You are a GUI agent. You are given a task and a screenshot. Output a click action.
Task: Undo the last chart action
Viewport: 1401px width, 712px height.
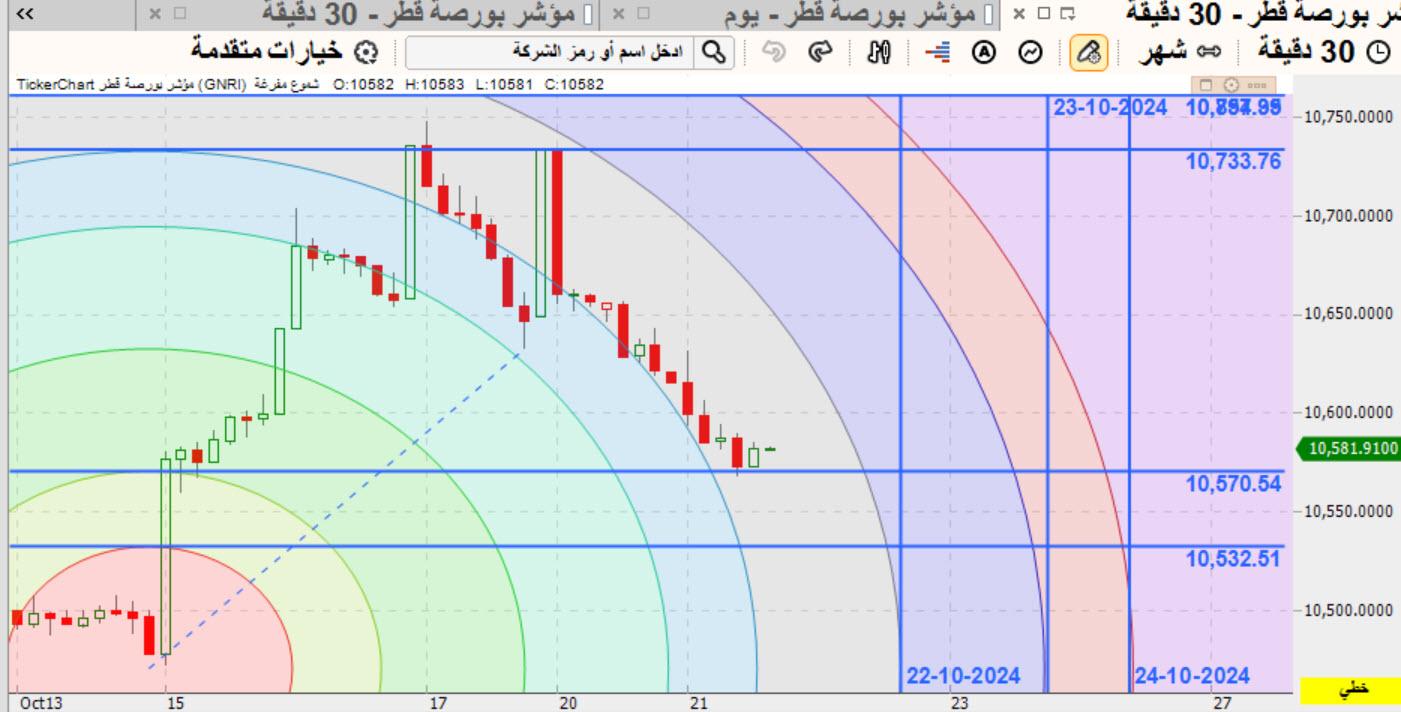tap(773, 52)
